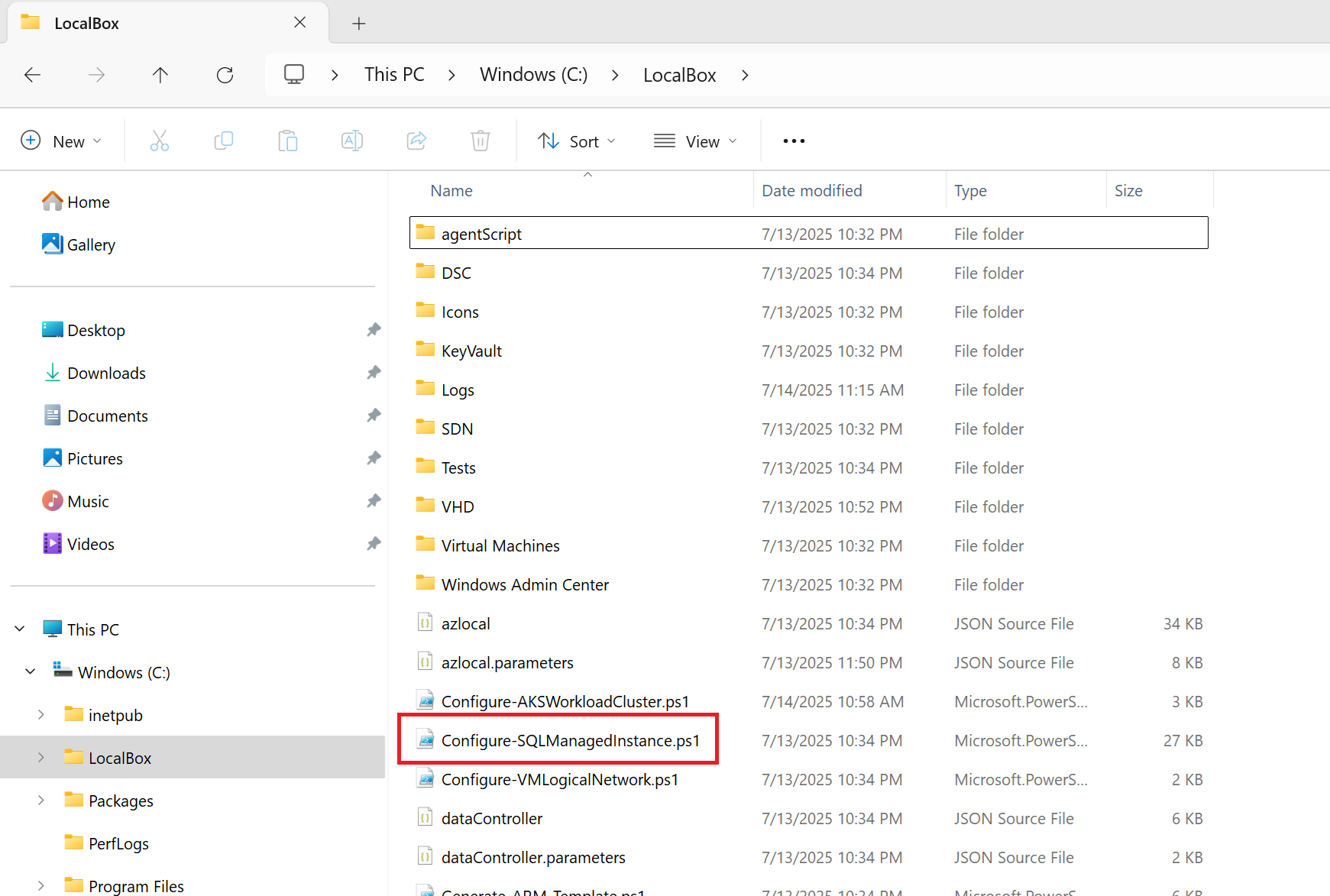Refresh the current folder view
1330x896 pixels.
[225, 75]
